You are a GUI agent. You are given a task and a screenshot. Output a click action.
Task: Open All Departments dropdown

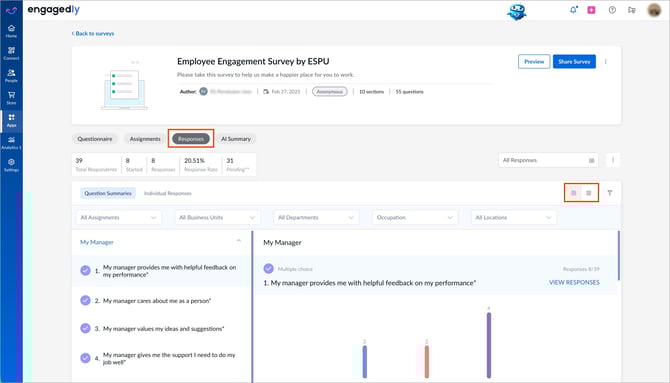pos(316,218)
